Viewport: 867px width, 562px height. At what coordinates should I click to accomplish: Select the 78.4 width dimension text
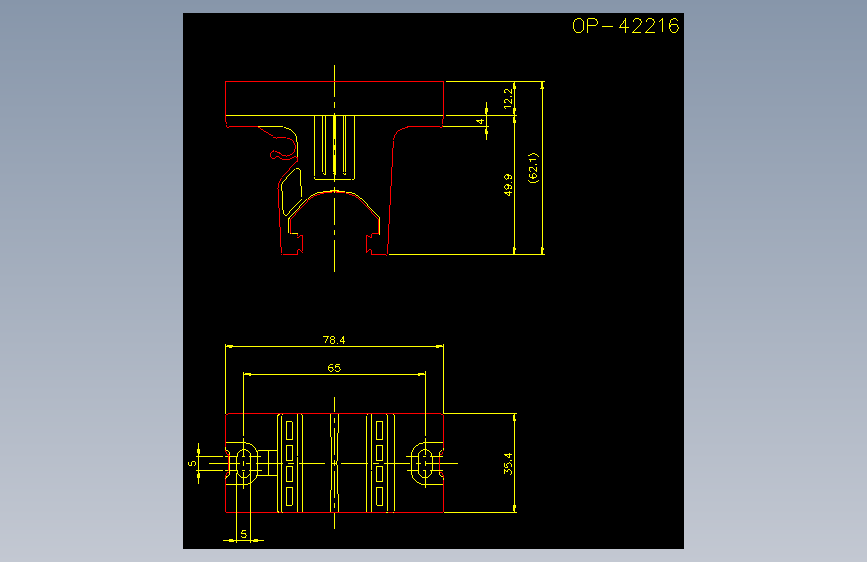pos(334,340)
